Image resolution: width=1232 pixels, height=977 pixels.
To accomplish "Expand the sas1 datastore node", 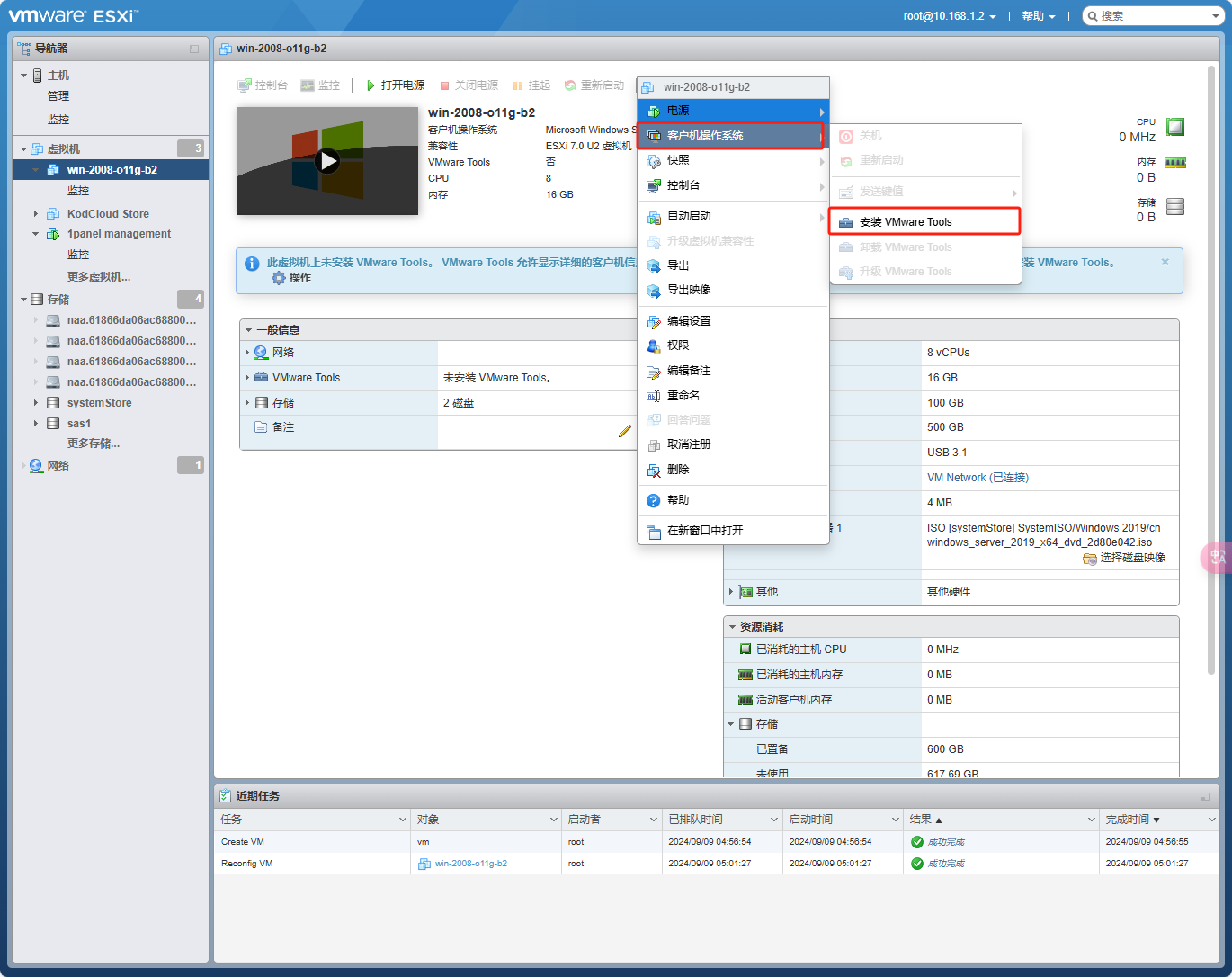I will click(36, 424).
